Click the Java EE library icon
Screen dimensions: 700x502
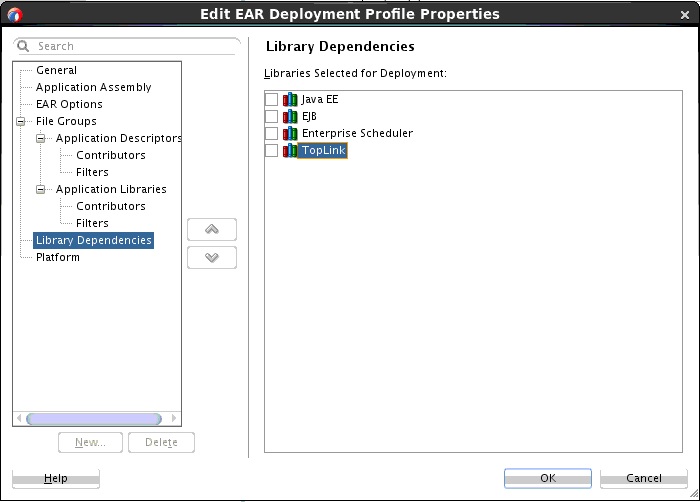(x=290, y=99)
